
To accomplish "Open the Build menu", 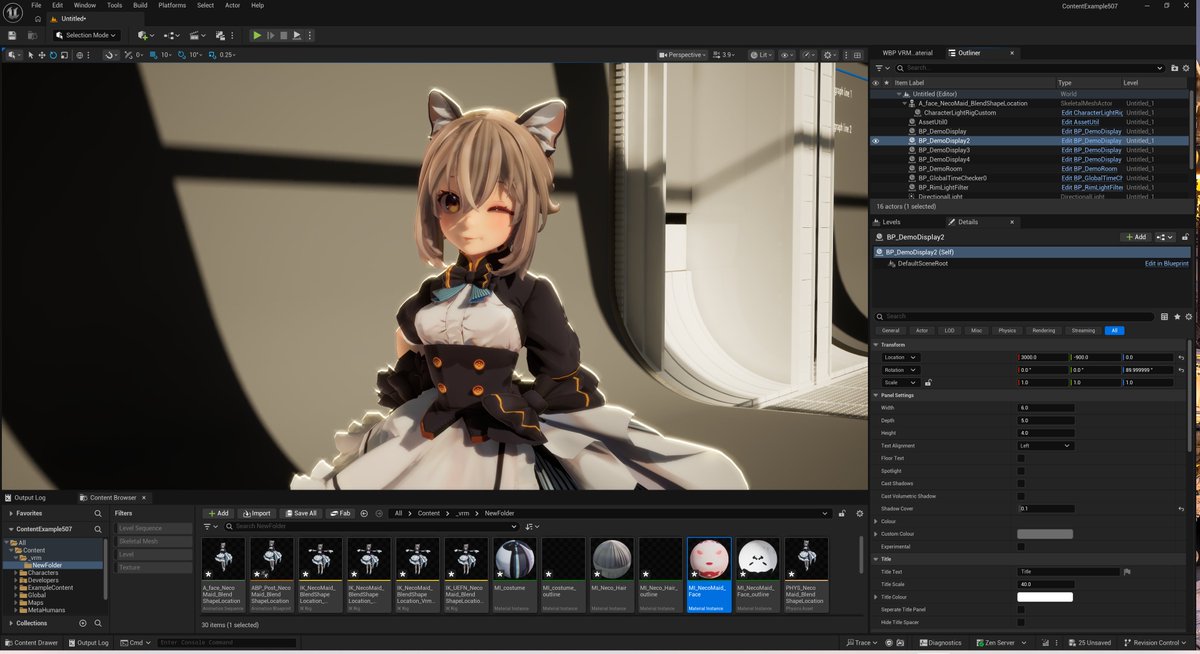I will pos(140,5).
